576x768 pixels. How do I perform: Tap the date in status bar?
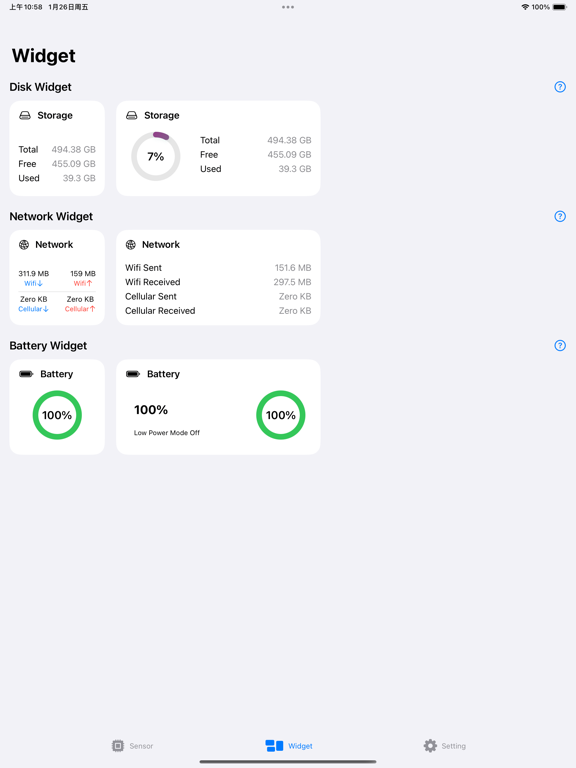click(x=68, y=7)
